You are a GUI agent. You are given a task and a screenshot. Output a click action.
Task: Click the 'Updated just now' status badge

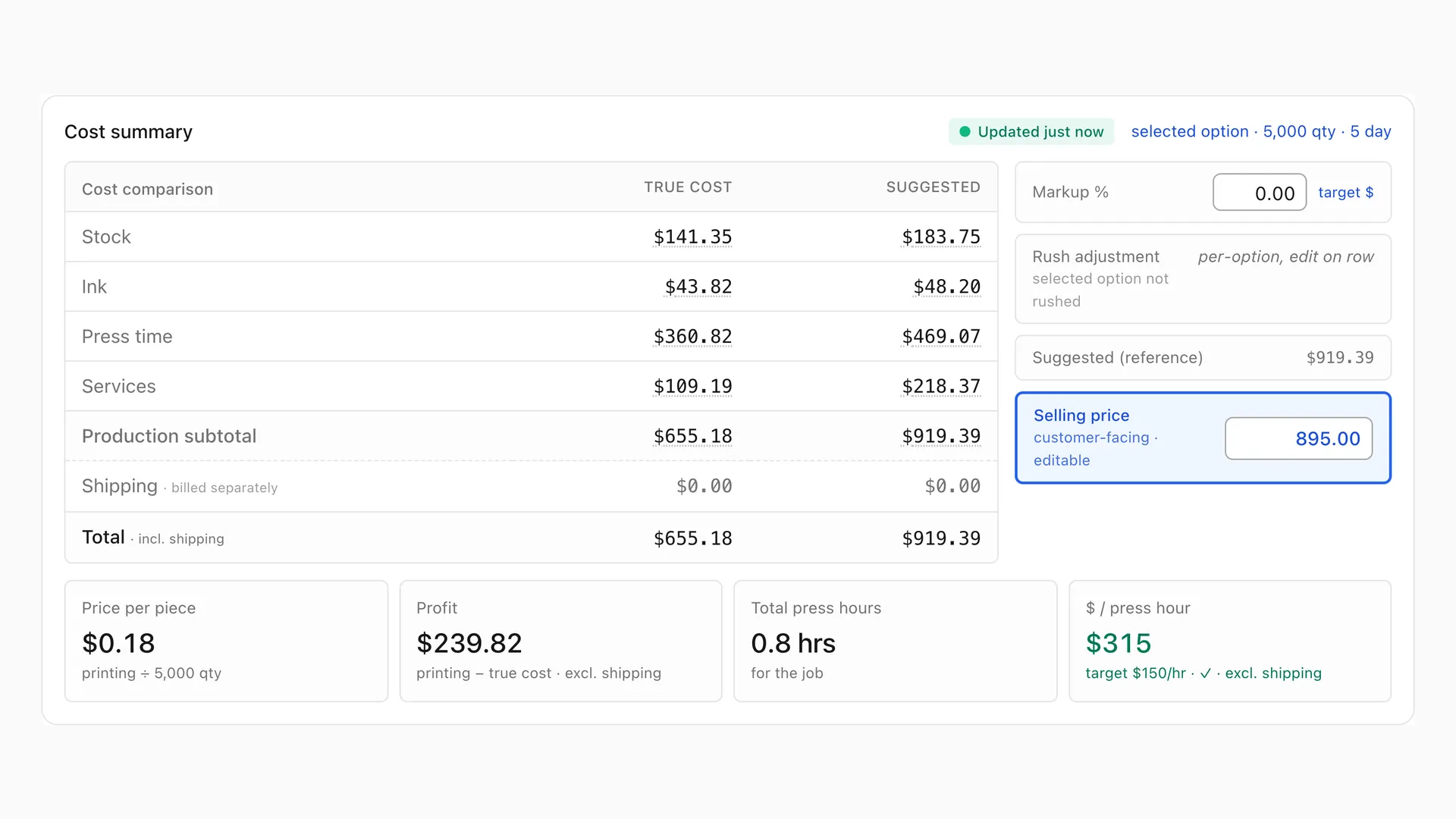pos(1031,132)
